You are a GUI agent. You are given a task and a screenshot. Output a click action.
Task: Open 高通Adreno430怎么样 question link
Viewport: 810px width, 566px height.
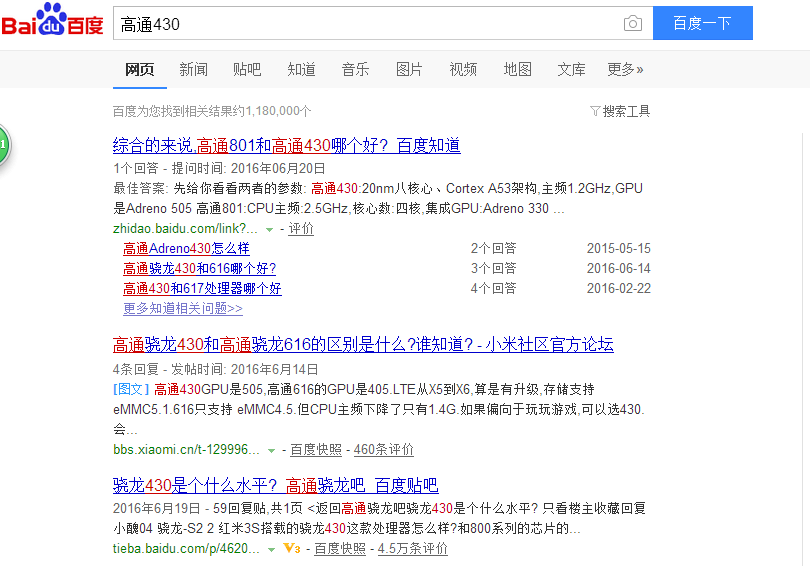(186, 248)
